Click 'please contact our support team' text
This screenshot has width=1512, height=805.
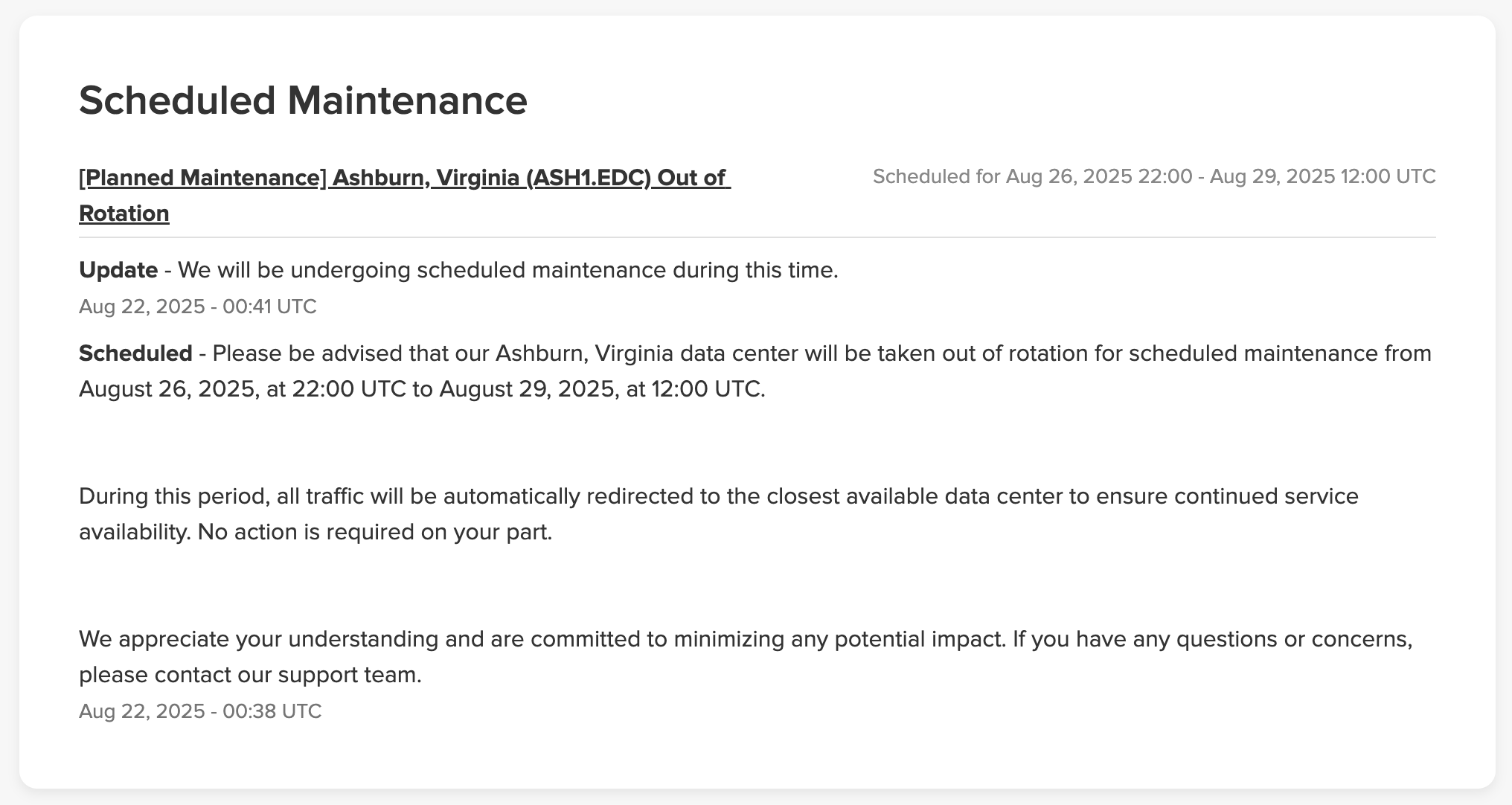click(x=250, y=675)
